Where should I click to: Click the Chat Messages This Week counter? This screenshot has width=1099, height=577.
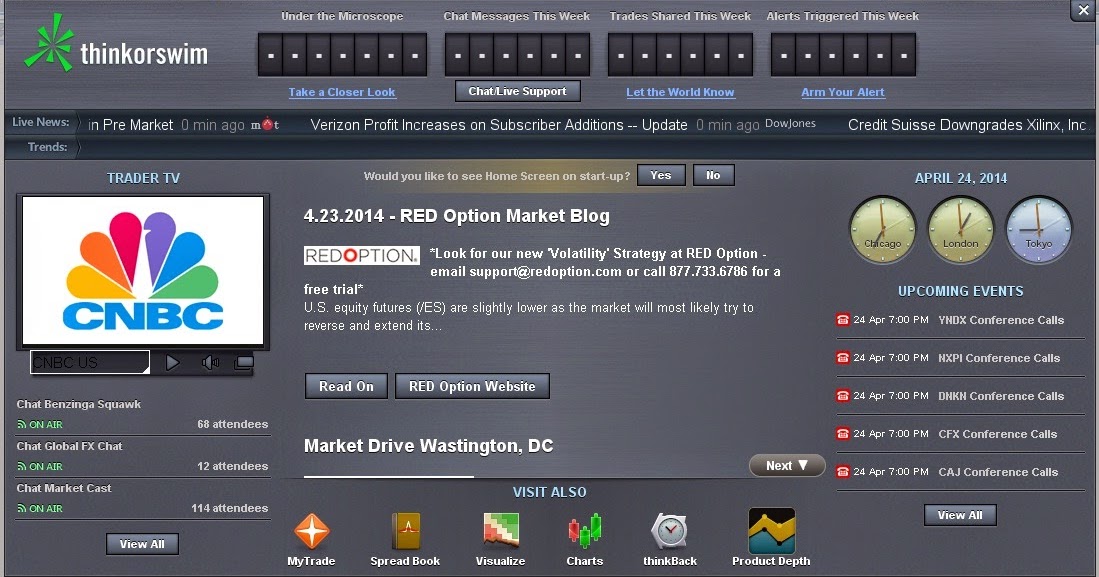[x=517, y=54]
